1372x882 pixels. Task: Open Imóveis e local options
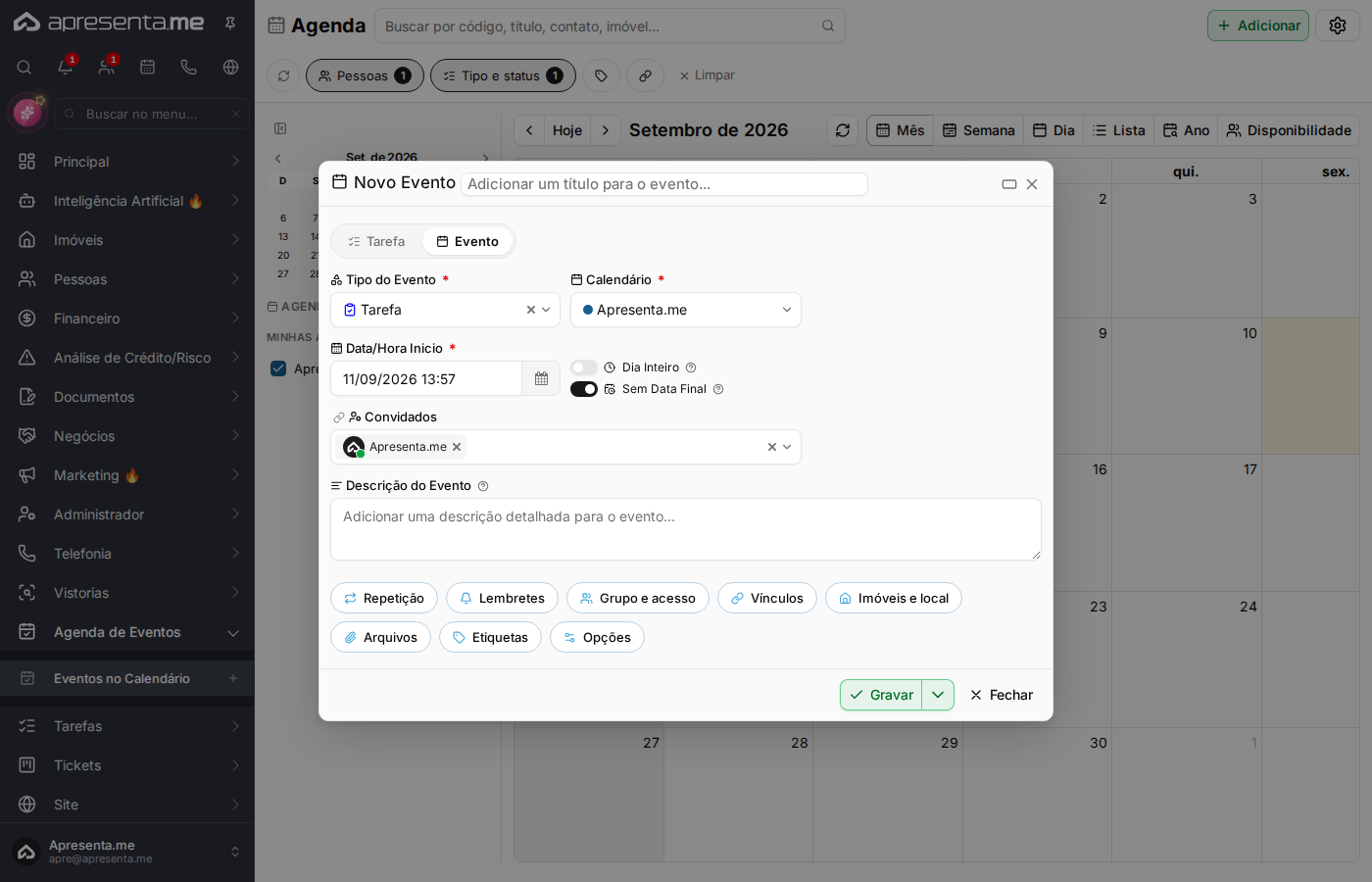[x=894, y=598]
